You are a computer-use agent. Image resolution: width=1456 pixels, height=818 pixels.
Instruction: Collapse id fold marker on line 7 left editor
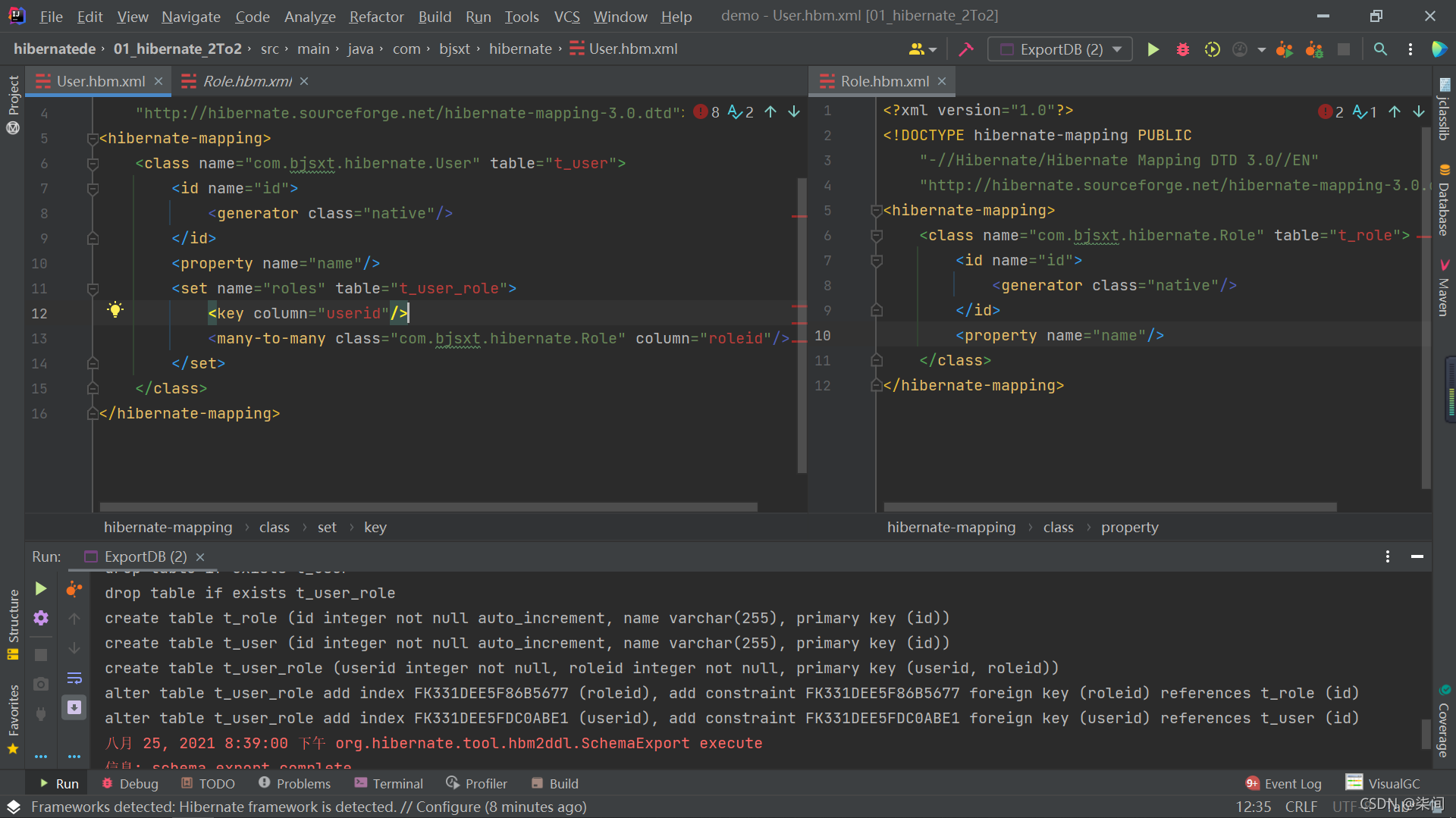point(93,189)
